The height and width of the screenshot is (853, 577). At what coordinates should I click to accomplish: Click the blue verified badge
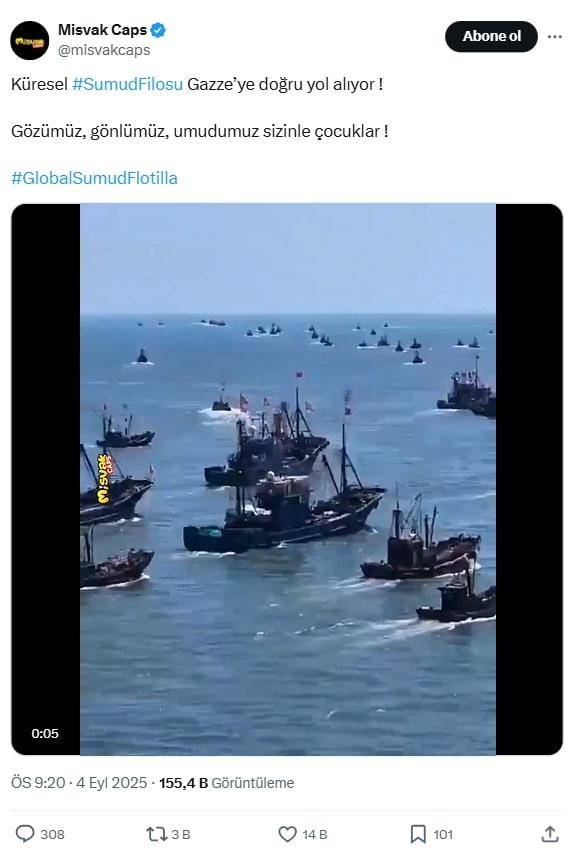tap(158, 30)
